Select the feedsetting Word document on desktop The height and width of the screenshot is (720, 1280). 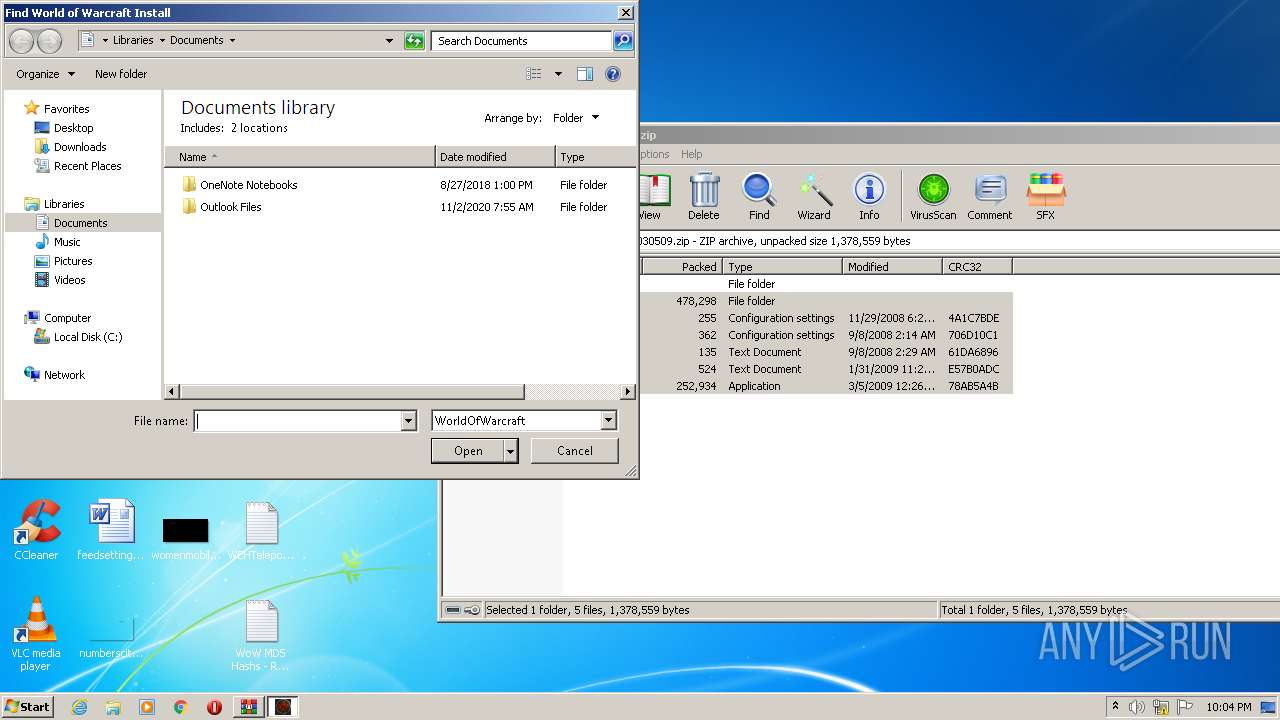(x=111, y=530)
